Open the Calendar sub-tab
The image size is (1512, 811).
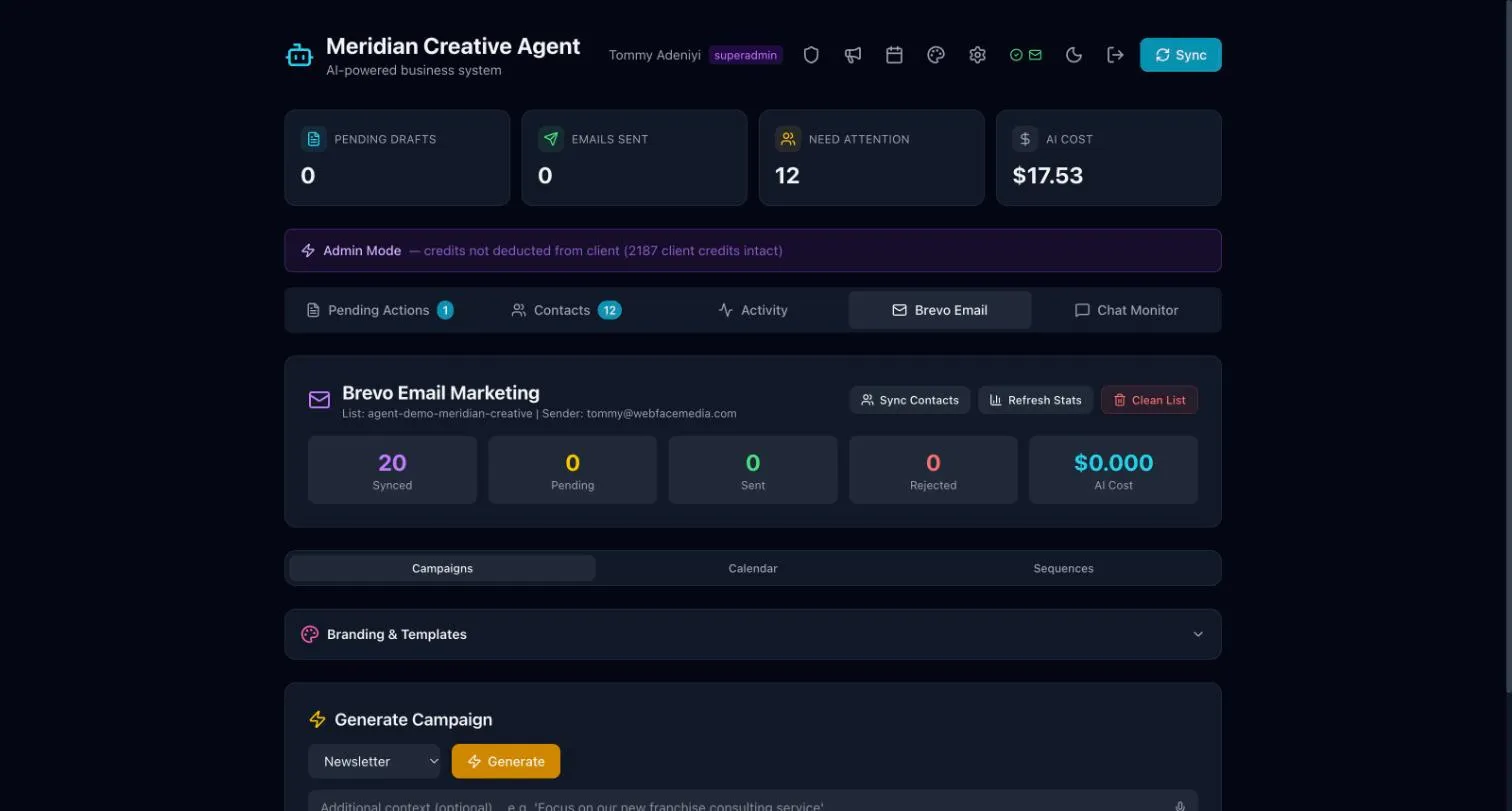point(753,568)
